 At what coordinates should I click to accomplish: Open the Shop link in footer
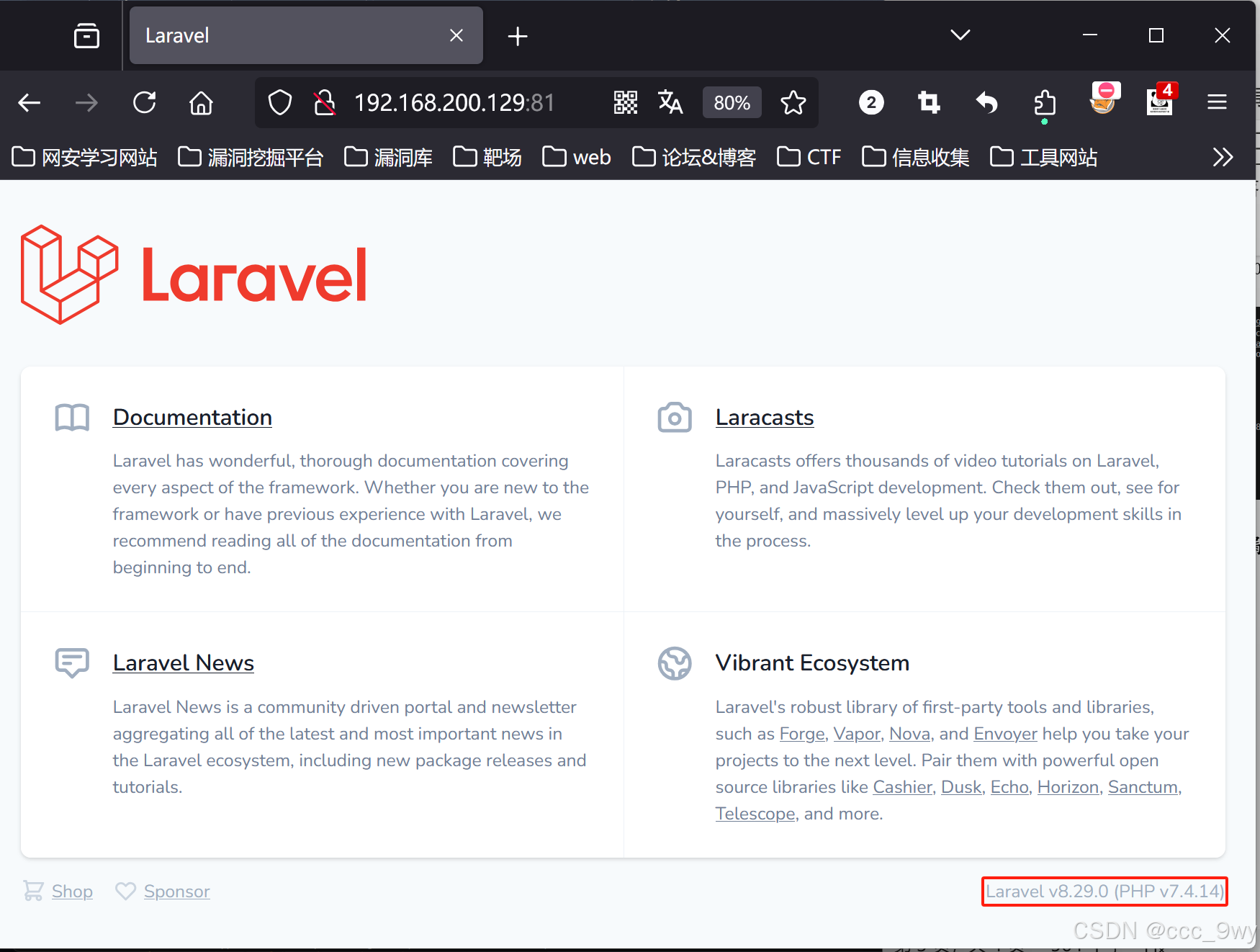(x=72, y=892)
